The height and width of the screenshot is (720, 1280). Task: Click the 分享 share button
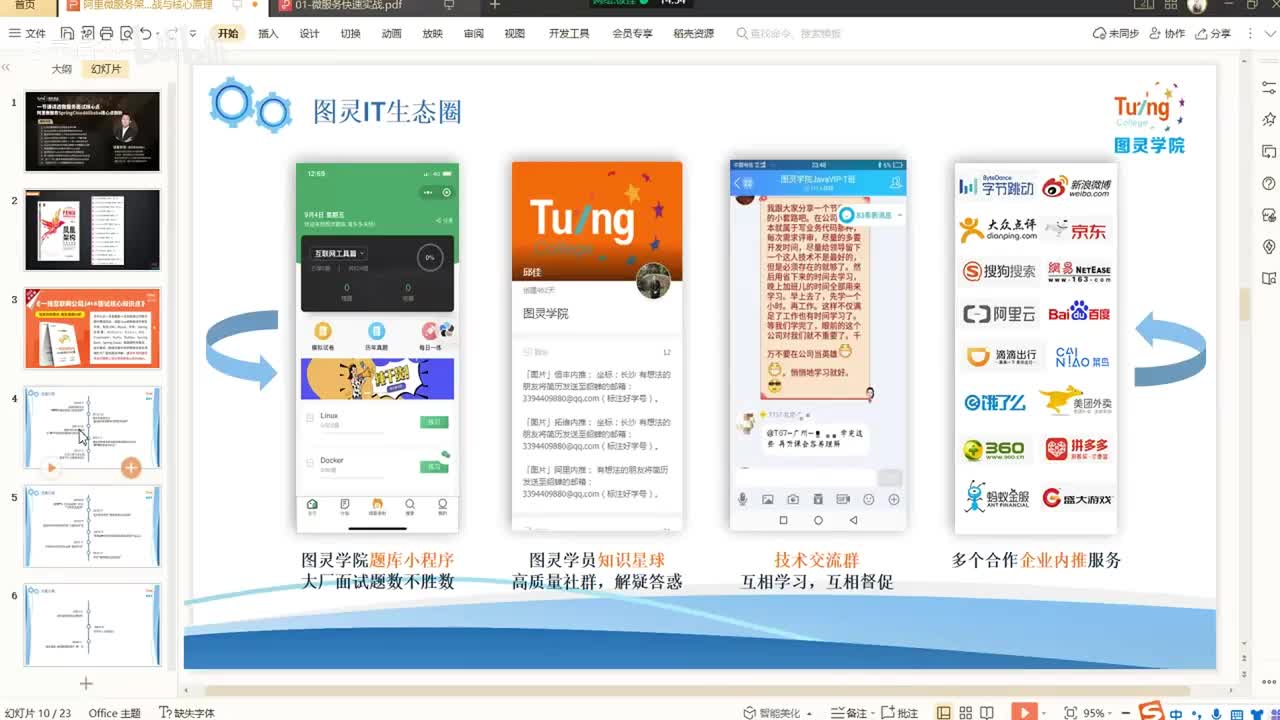point(1213,33)
